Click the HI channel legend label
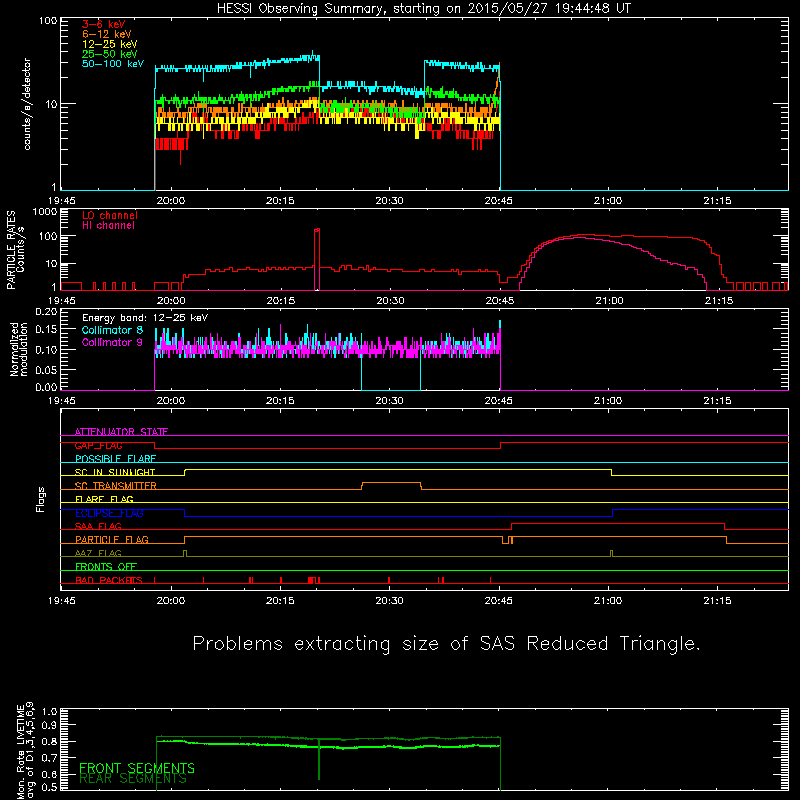 pos(108,225)
